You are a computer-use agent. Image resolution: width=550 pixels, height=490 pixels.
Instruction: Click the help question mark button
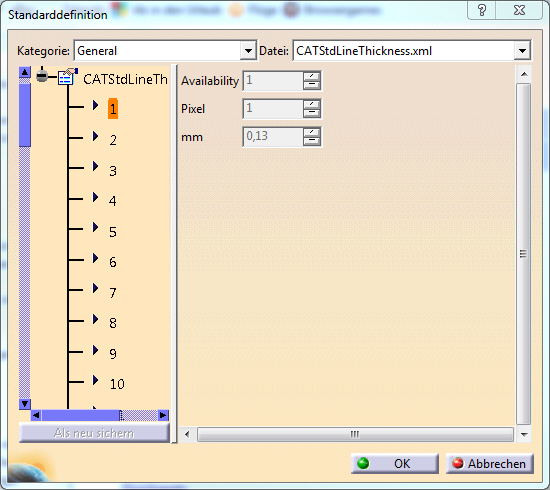point(482,10)
